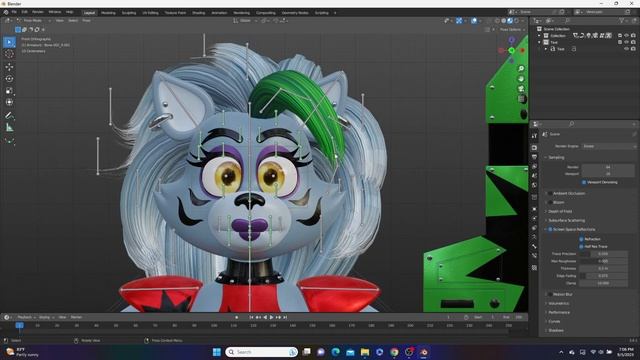Open Pose Mode selector dropdown
The image size is (640, 360).
click(x=34, y=20)
